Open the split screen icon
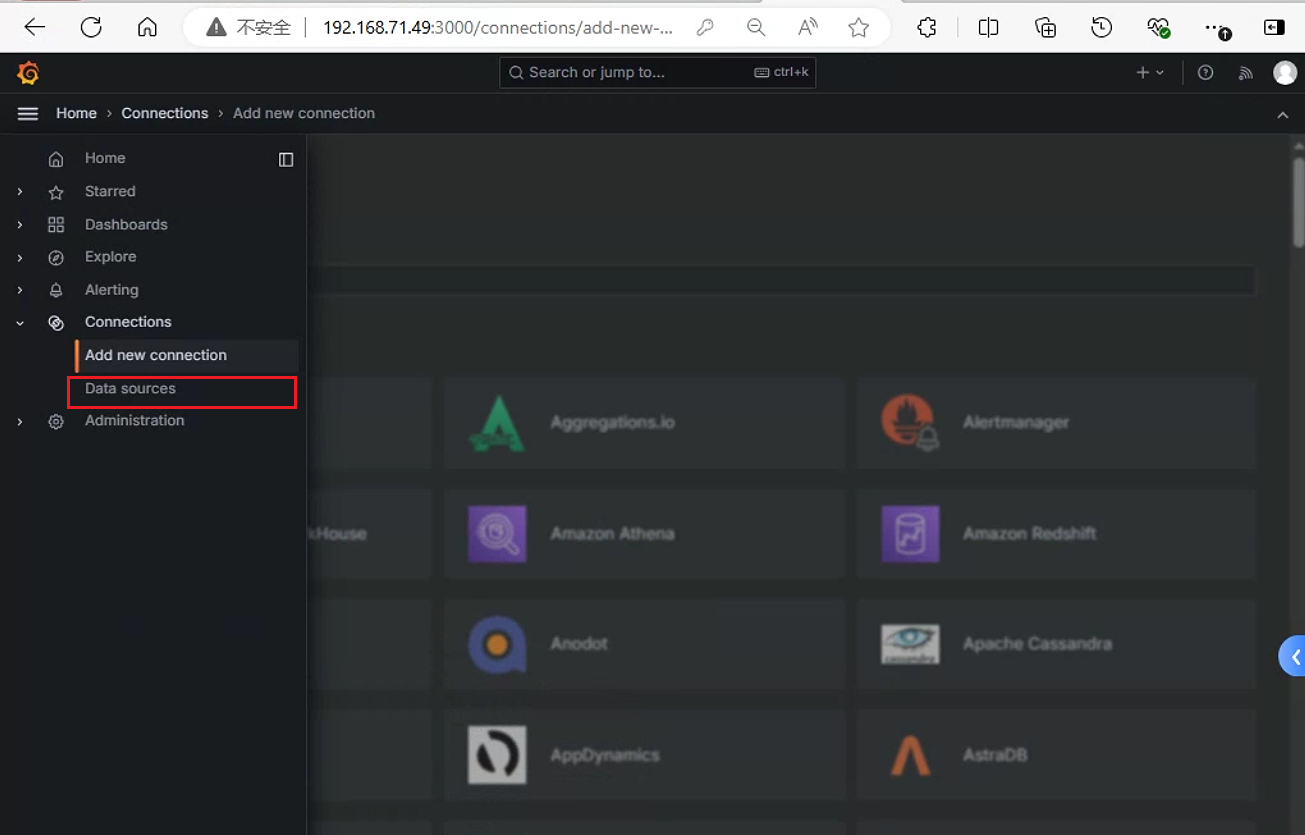The width and height of the screenshot is (1305, 835). click(x=988, y=28)
